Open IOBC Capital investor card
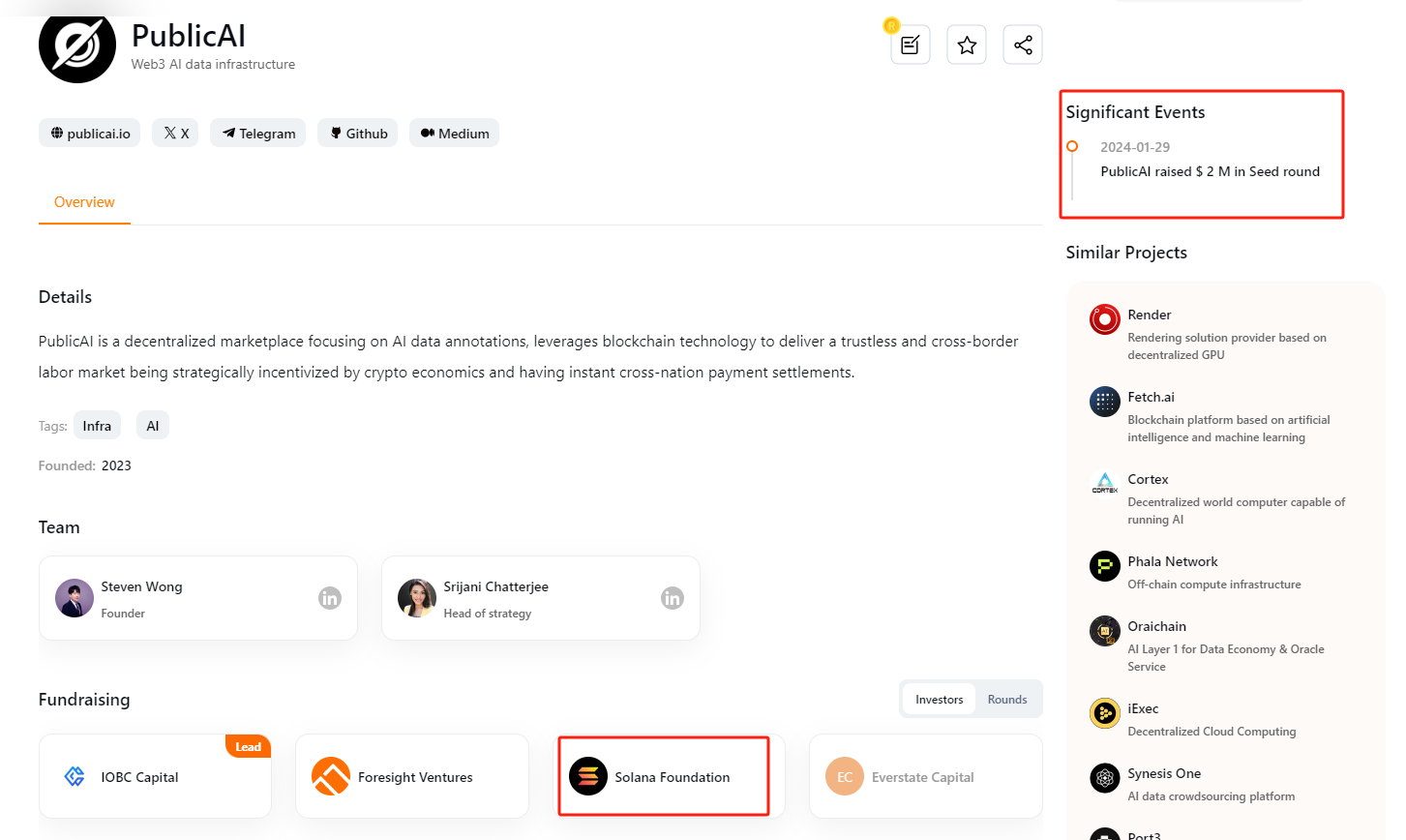This screenshot has height=840, width=1406. 155,776
